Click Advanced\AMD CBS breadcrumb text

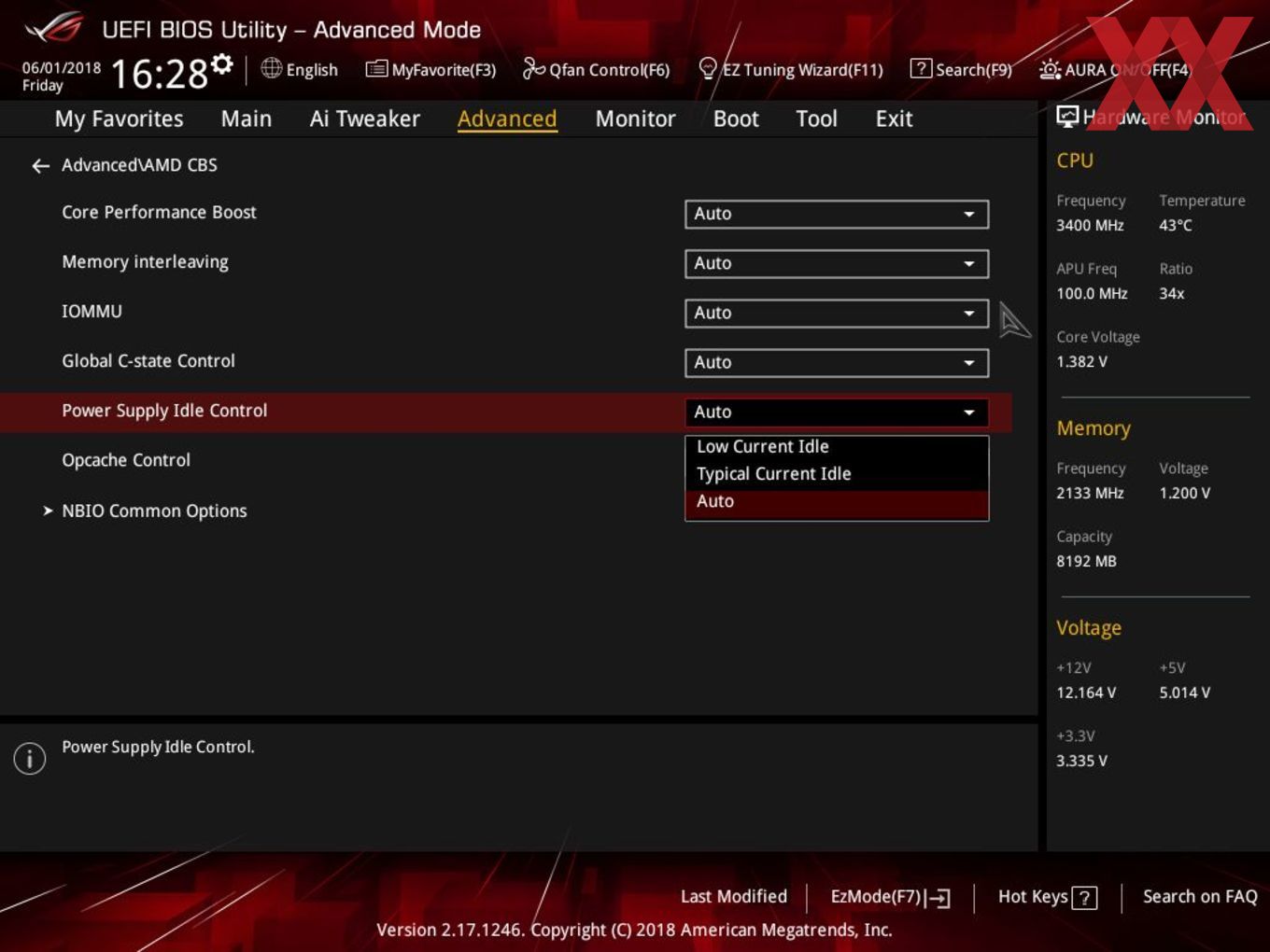click(x=139, y=165)
